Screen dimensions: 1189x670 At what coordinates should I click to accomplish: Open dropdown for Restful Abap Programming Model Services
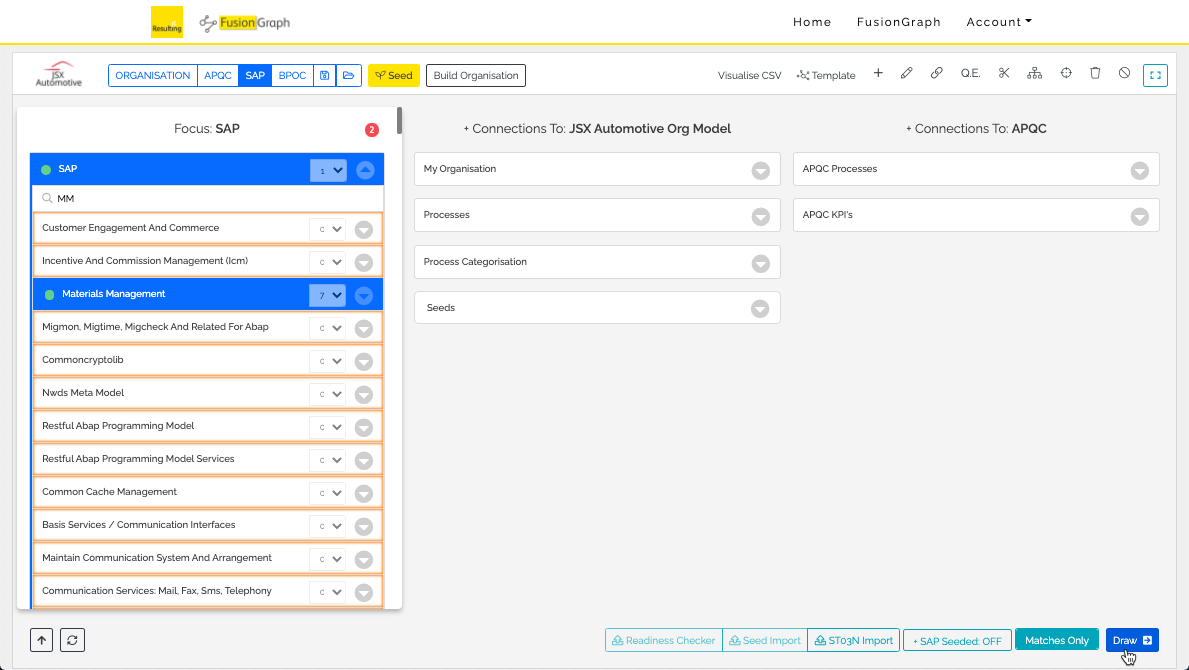328,460
